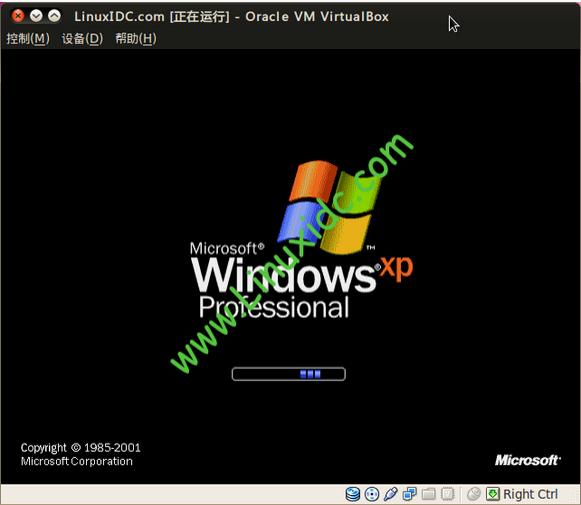The image size is (581, 505).
Task: Maximize the VirtualBox window
Action: pos(54,16)
